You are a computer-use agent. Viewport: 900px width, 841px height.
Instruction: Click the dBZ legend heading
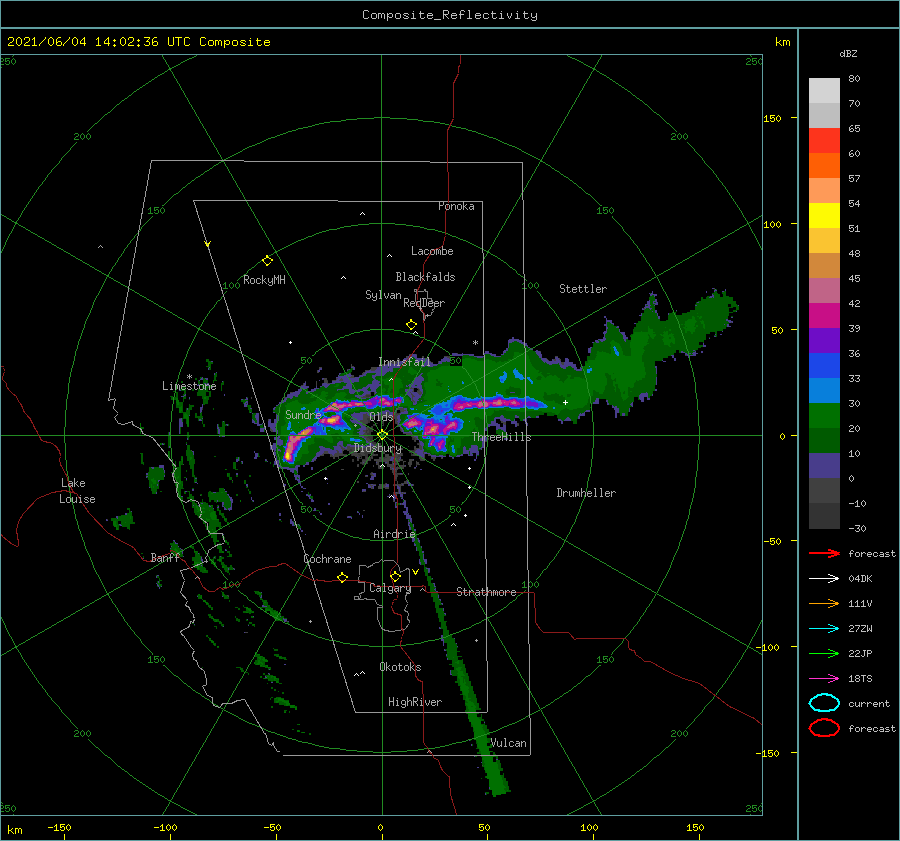pyautogui.click(x=848, y=53)
